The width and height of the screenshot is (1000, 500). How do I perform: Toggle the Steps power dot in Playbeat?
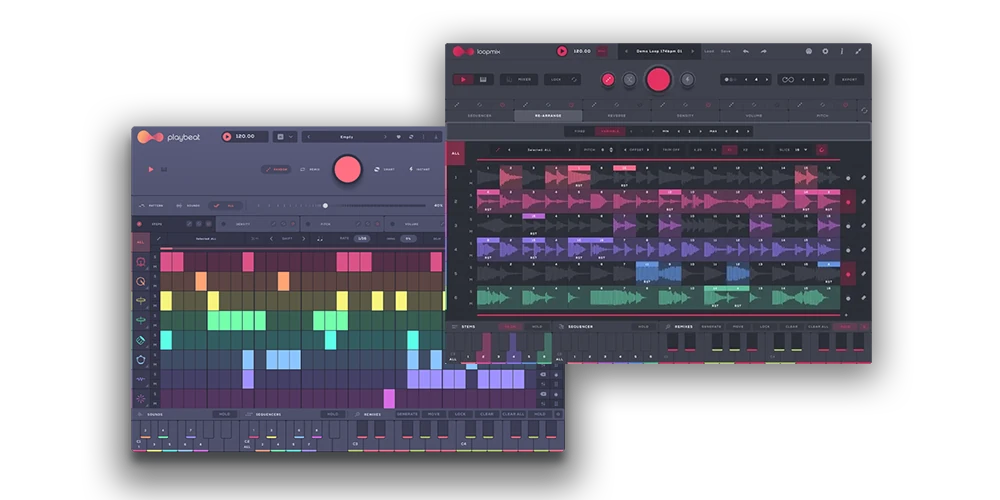tap(140, 224)
